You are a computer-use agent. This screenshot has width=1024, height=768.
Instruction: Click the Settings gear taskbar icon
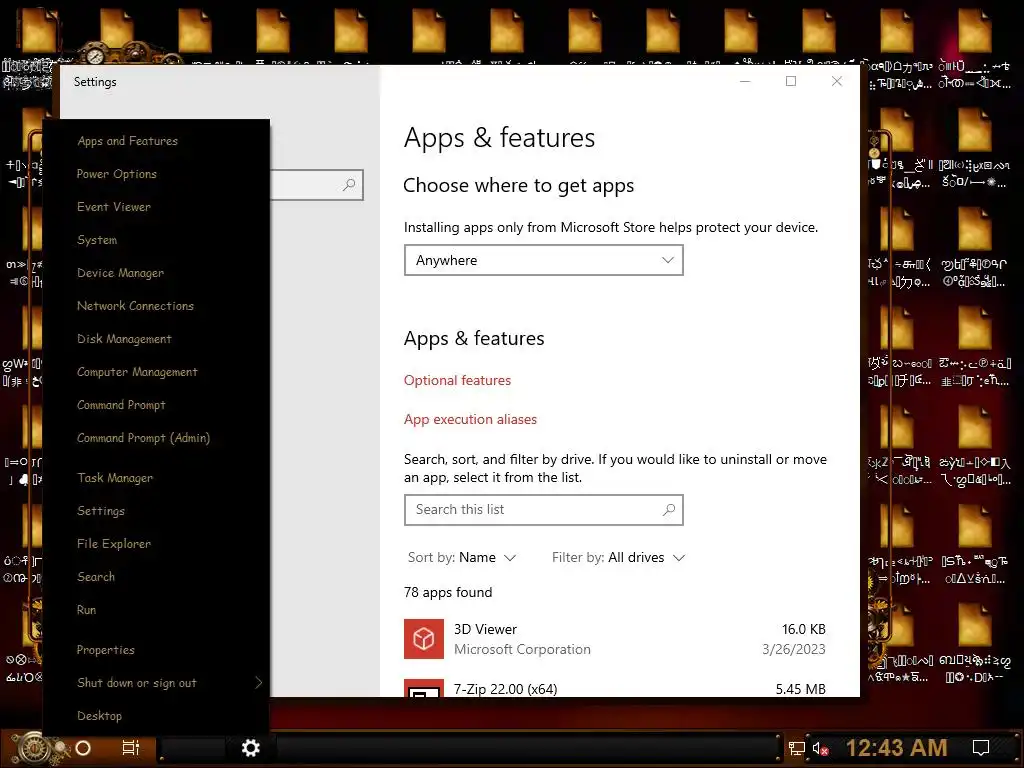pos(251,748)
